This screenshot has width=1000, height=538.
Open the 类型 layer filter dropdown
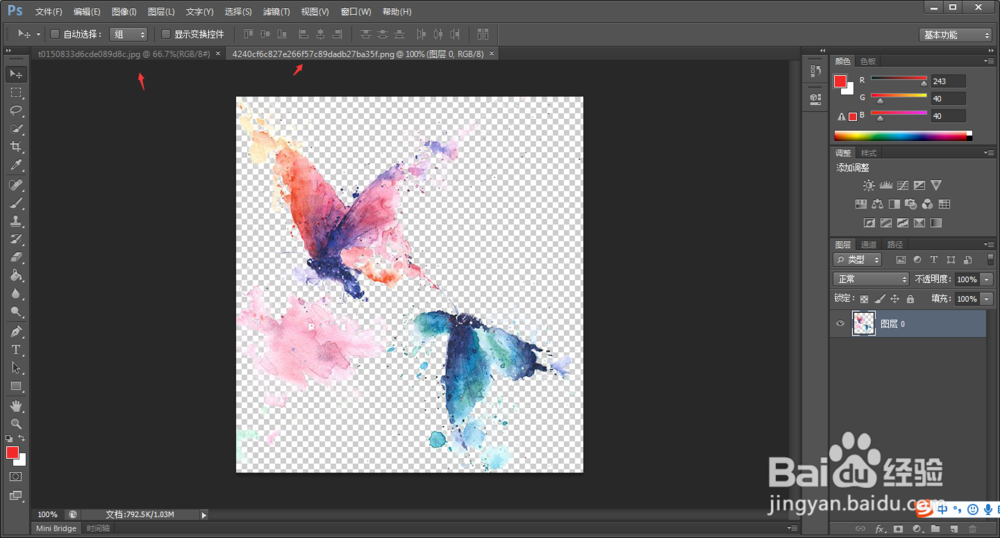click(x=858, y=259)
